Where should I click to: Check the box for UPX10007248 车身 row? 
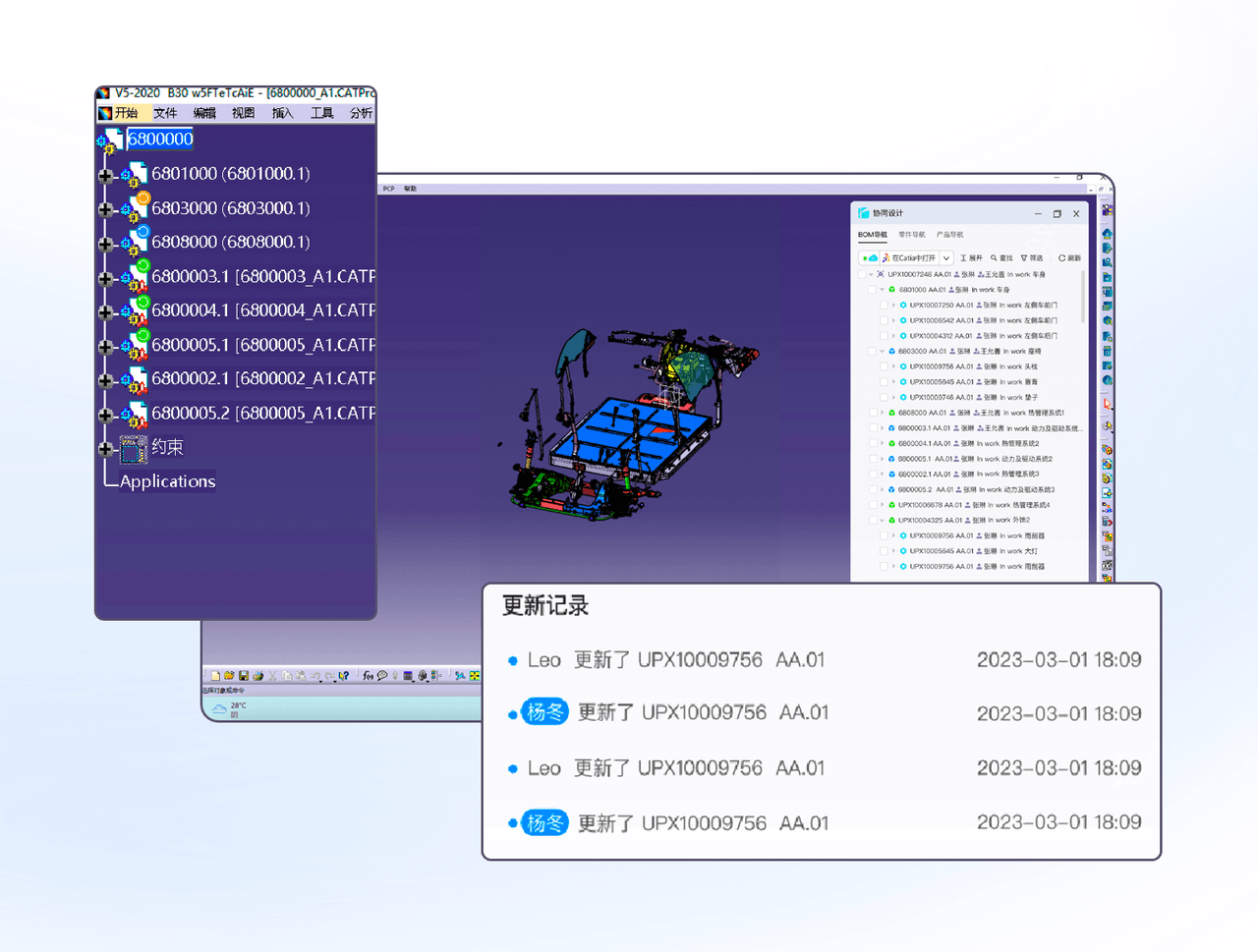(x=862, y=275)
